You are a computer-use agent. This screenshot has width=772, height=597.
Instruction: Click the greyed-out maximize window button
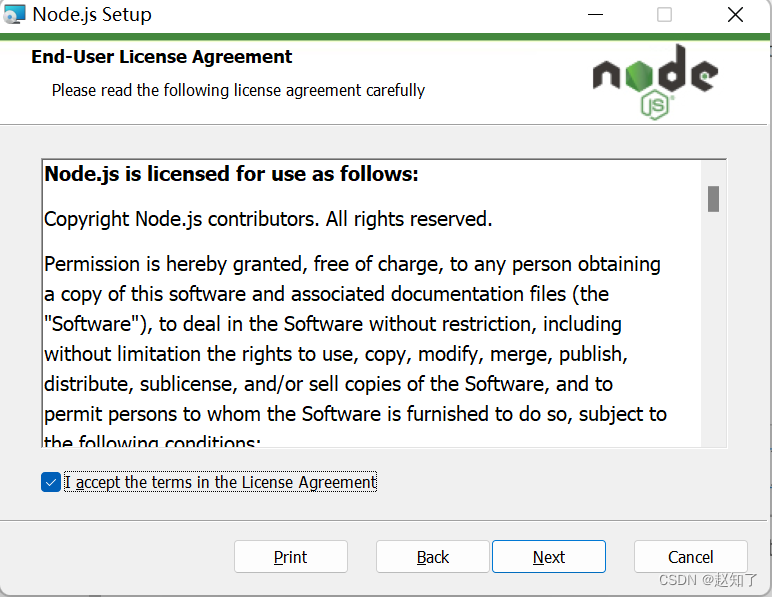(665, 15)
